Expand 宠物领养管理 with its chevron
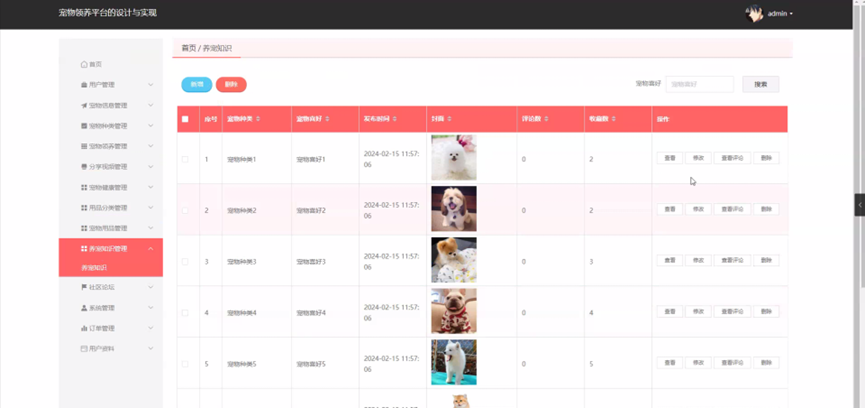 point(151,146)
